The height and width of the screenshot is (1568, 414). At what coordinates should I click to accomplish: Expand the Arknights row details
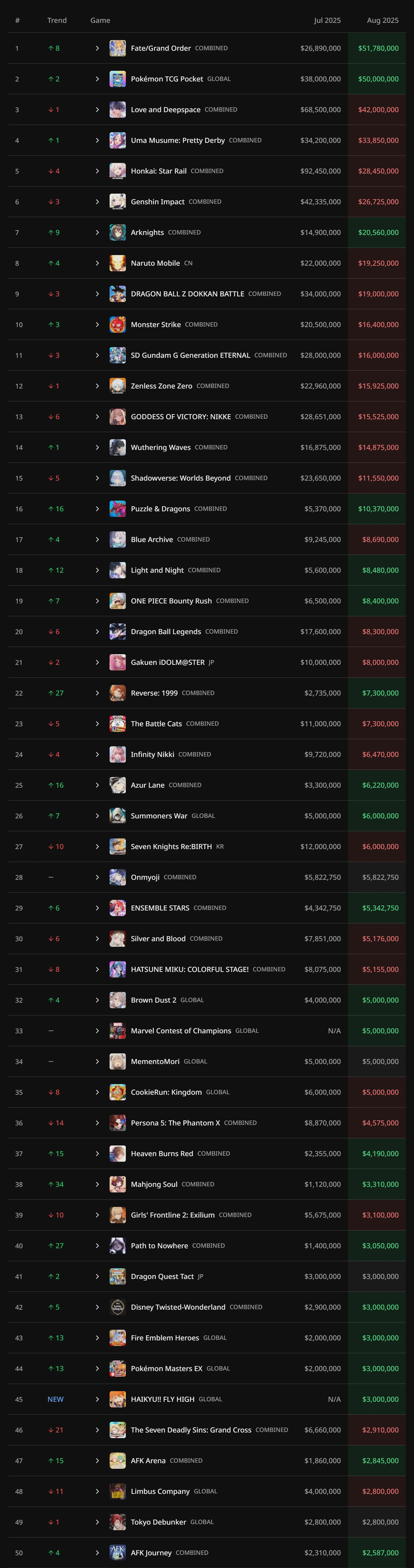click(x=97, y=232)
